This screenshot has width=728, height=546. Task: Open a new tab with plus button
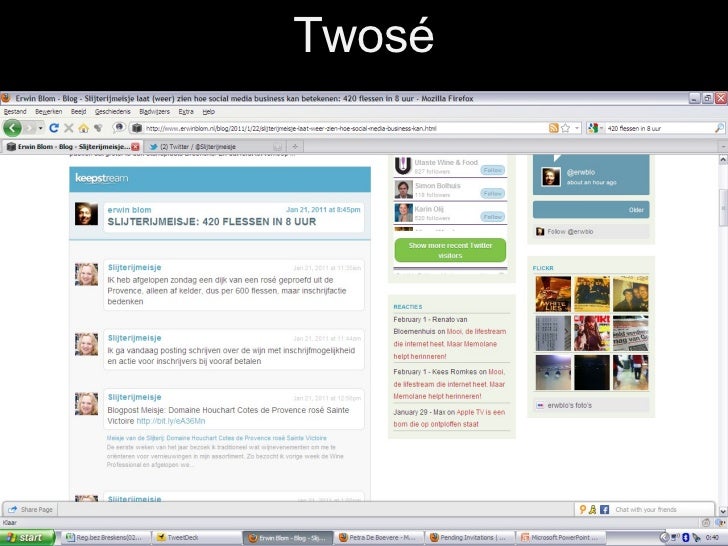(295, 147)
